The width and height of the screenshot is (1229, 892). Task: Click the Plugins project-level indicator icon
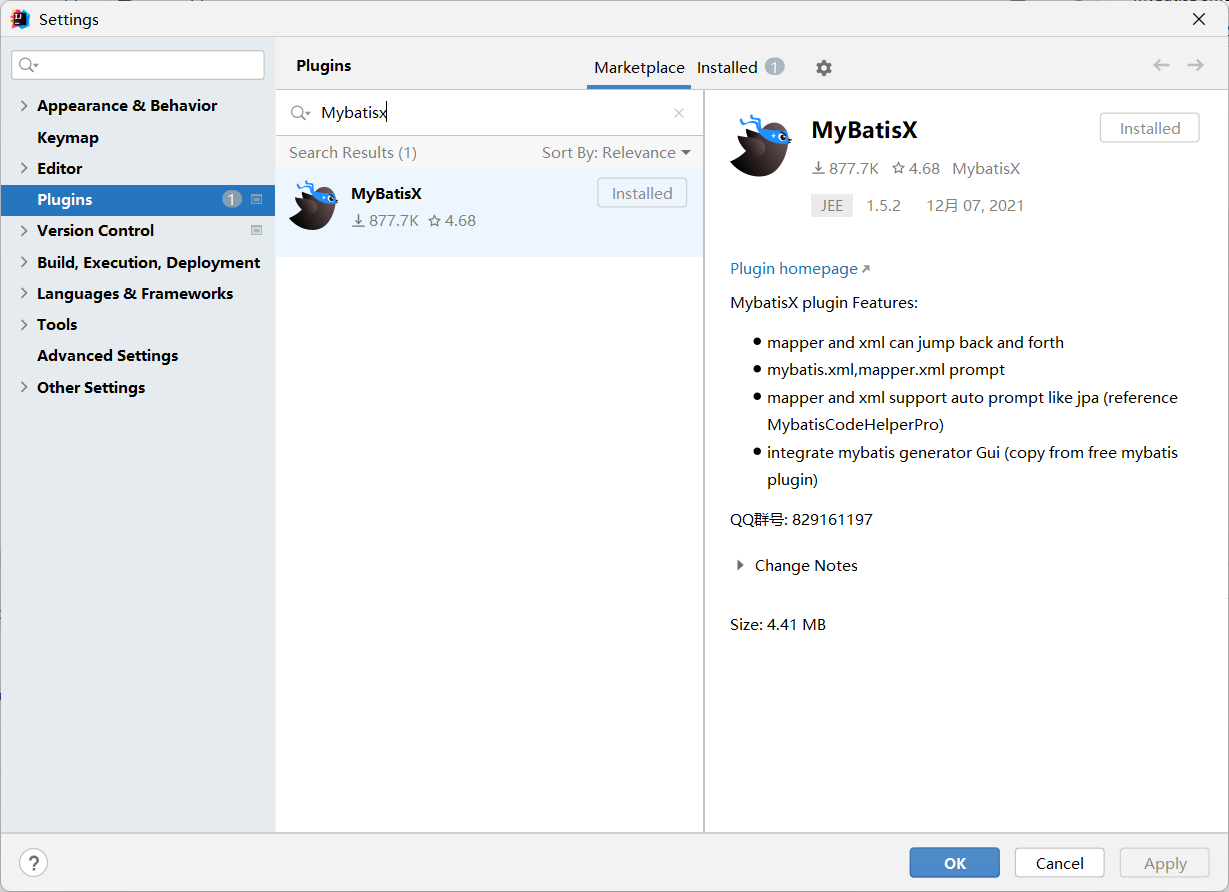pos(256,199)
